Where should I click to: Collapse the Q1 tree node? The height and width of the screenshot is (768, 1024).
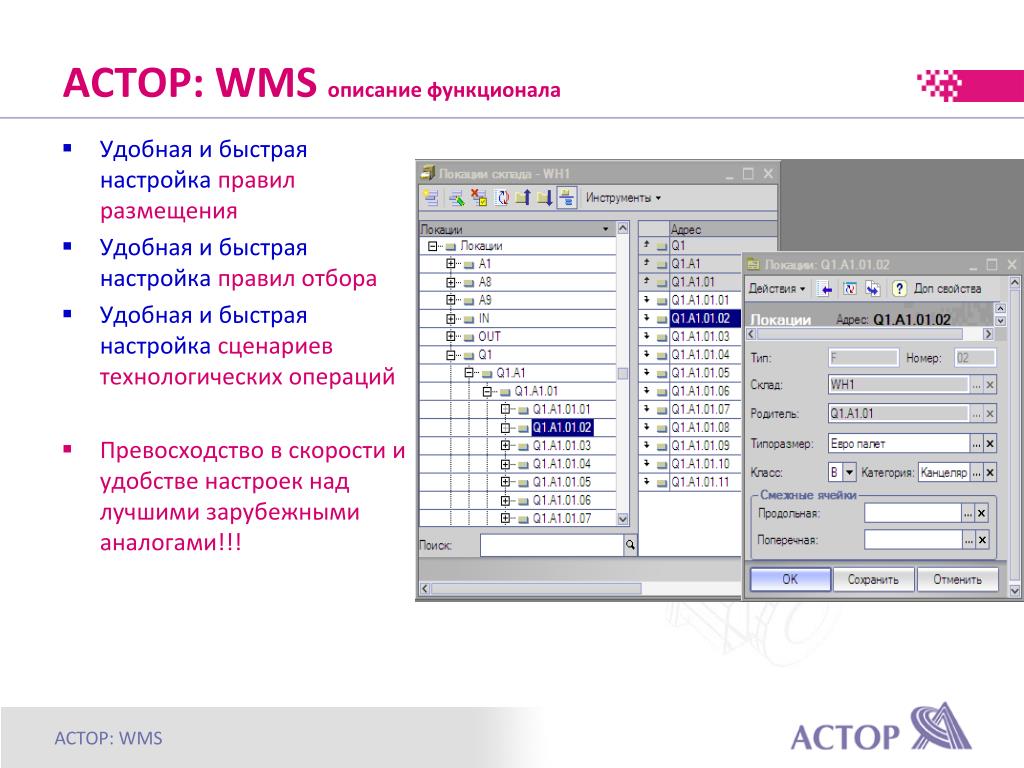pyautogui.click(x=451, y=355)
